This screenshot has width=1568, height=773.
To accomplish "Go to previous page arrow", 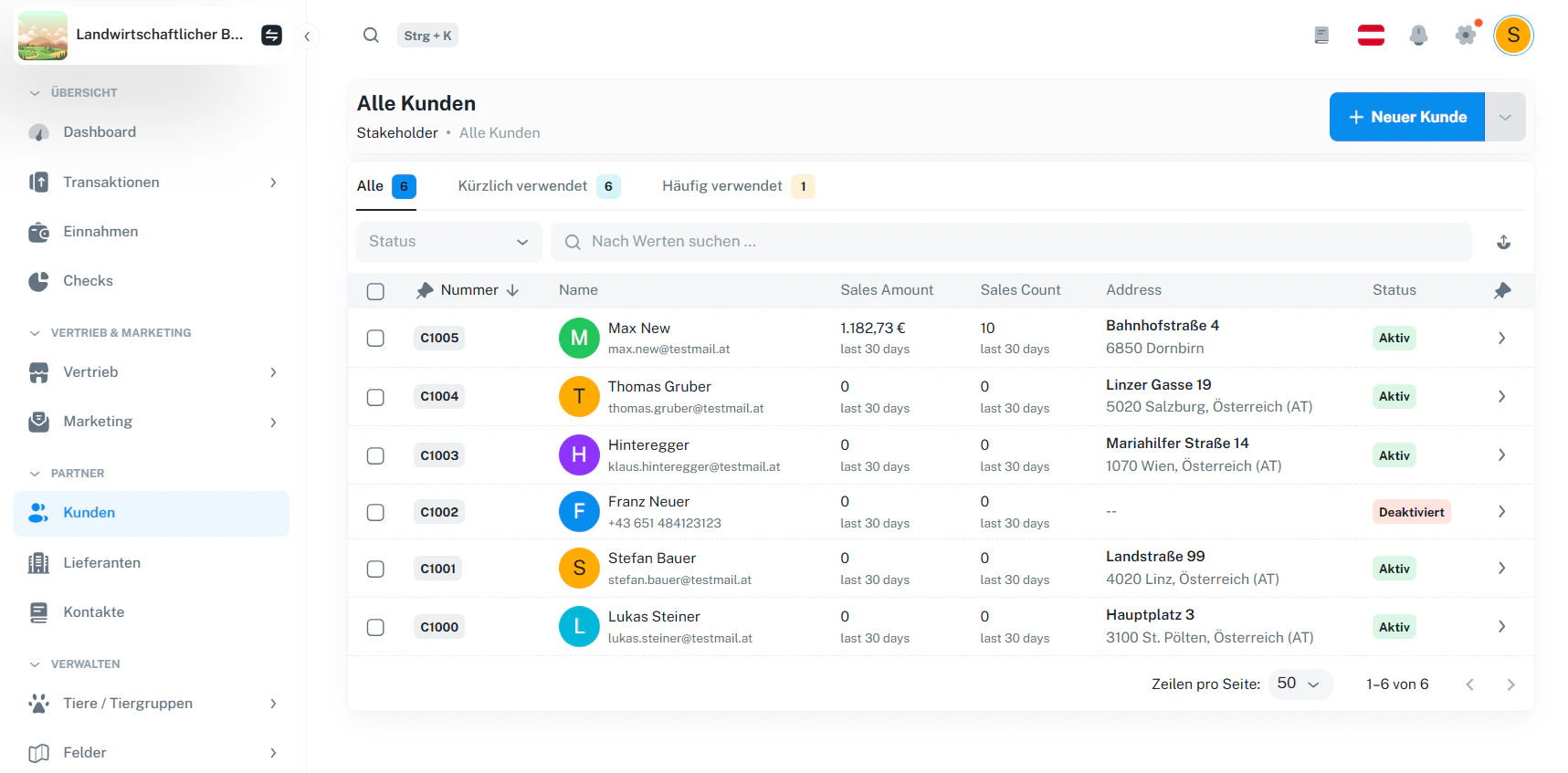I will pos(1469,684).
